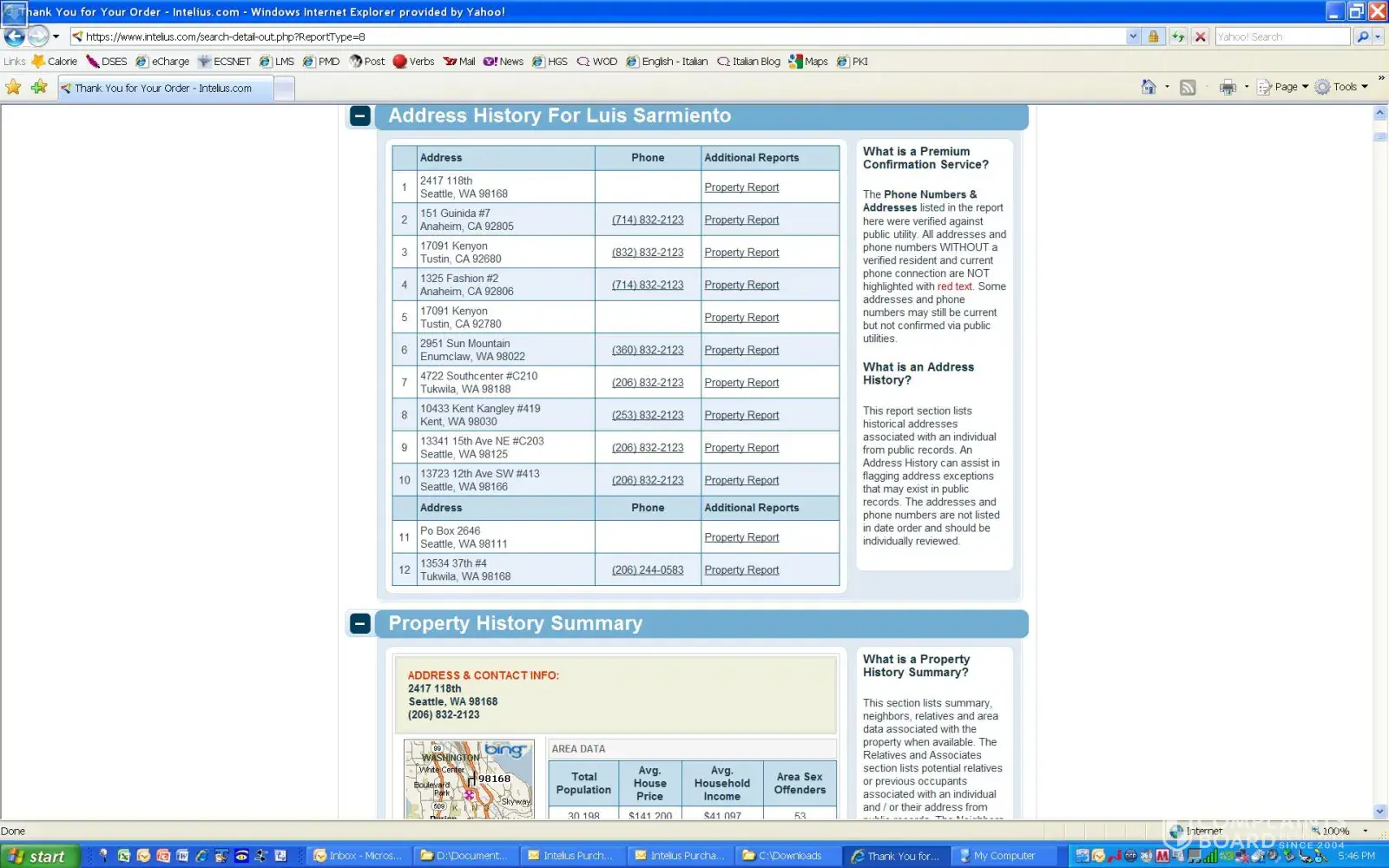Viewport: 1389px width, 868px height.
Task: Open Property Report for 2417 118th Seattle
Action: pos(741,187)
